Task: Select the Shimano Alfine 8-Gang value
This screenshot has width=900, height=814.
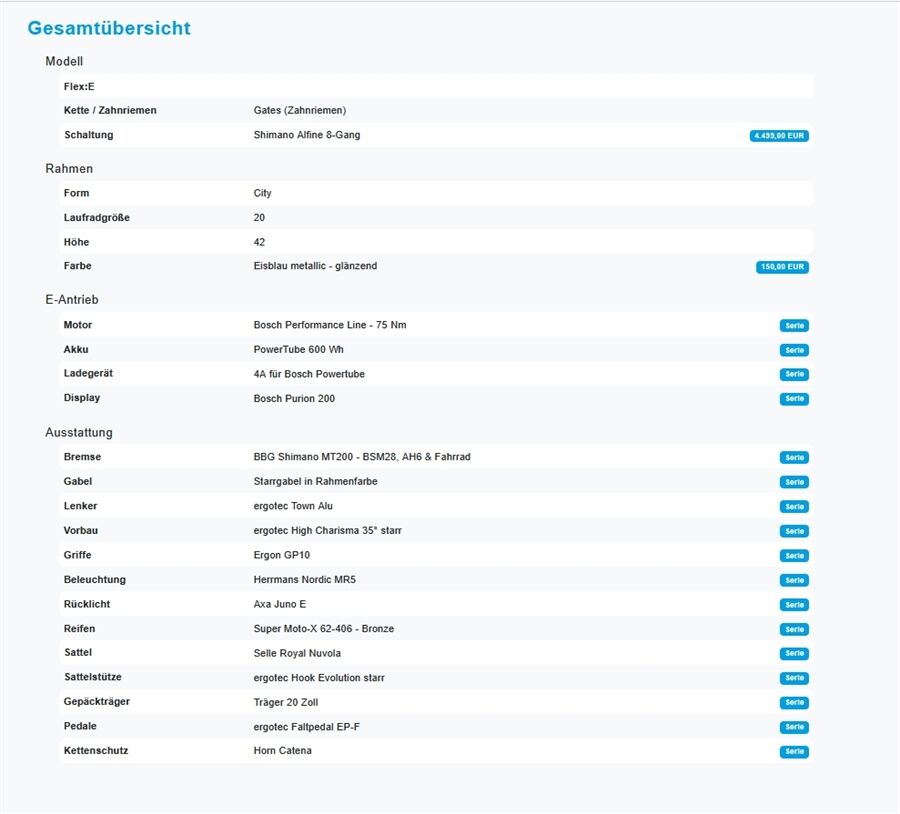Action: click(307, 135)
